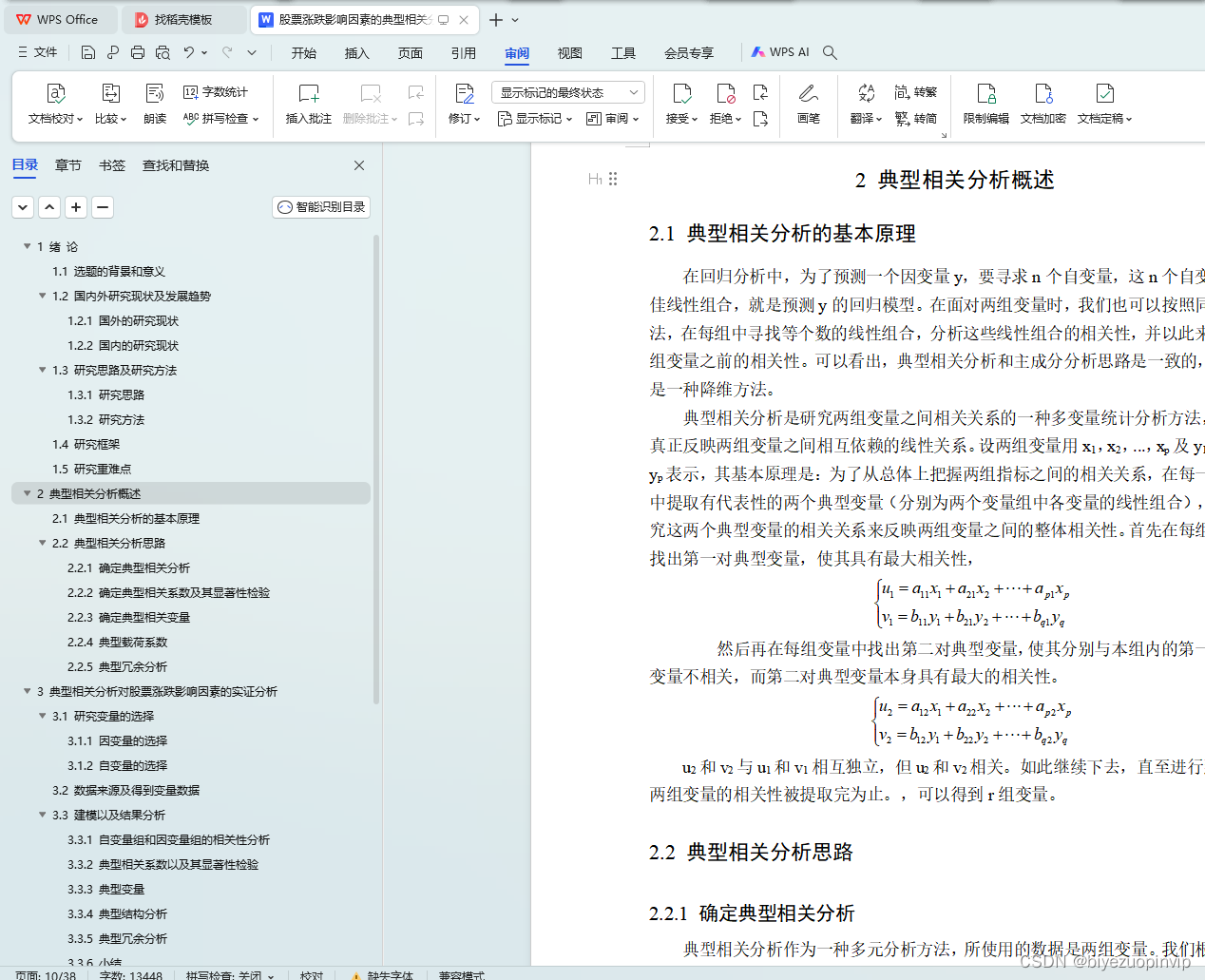The image size is (1205, 980).
Task: Go to '2.1 典型相关分析的基本原理' in outline
Action: click(x=125, y=518)
